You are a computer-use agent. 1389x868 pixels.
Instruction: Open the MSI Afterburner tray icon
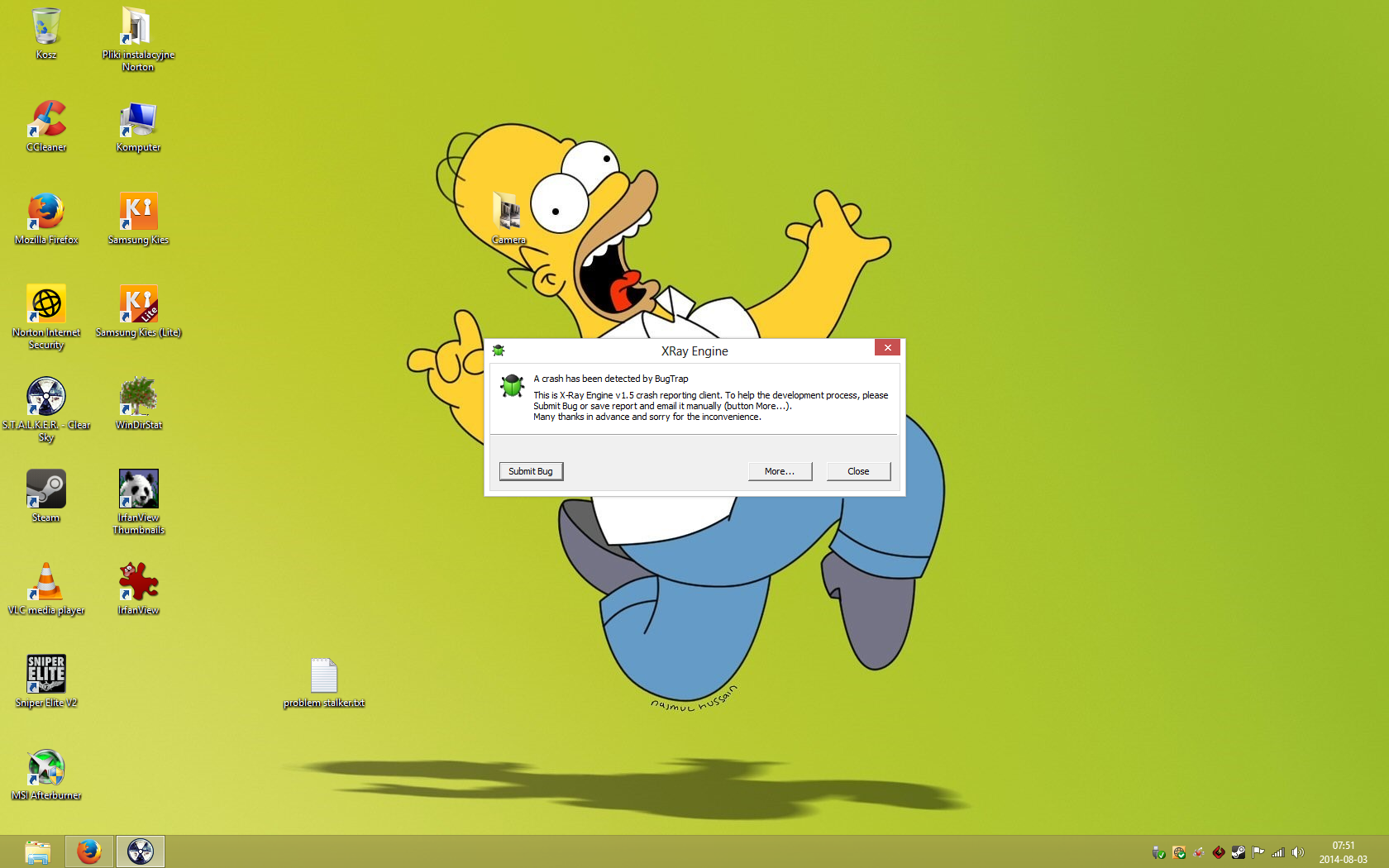click(1198, 852)
